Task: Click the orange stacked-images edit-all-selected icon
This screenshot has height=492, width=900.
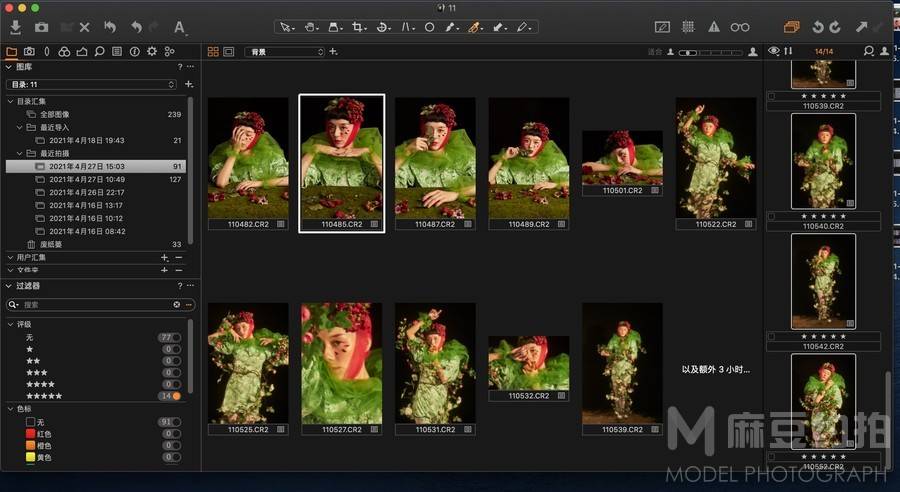Action: (x=792, y=27)
